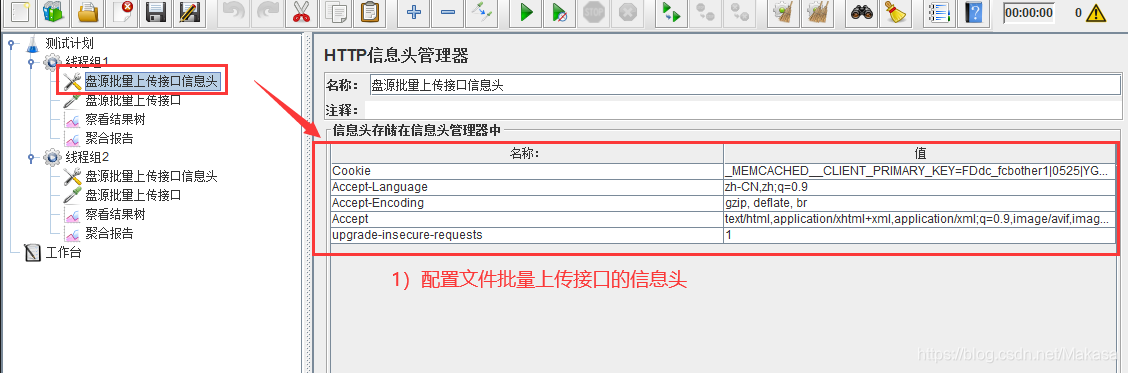Viewport: 1128px width, 373px height.
Task: Open the Templates icon
Action: pos(53,12)
